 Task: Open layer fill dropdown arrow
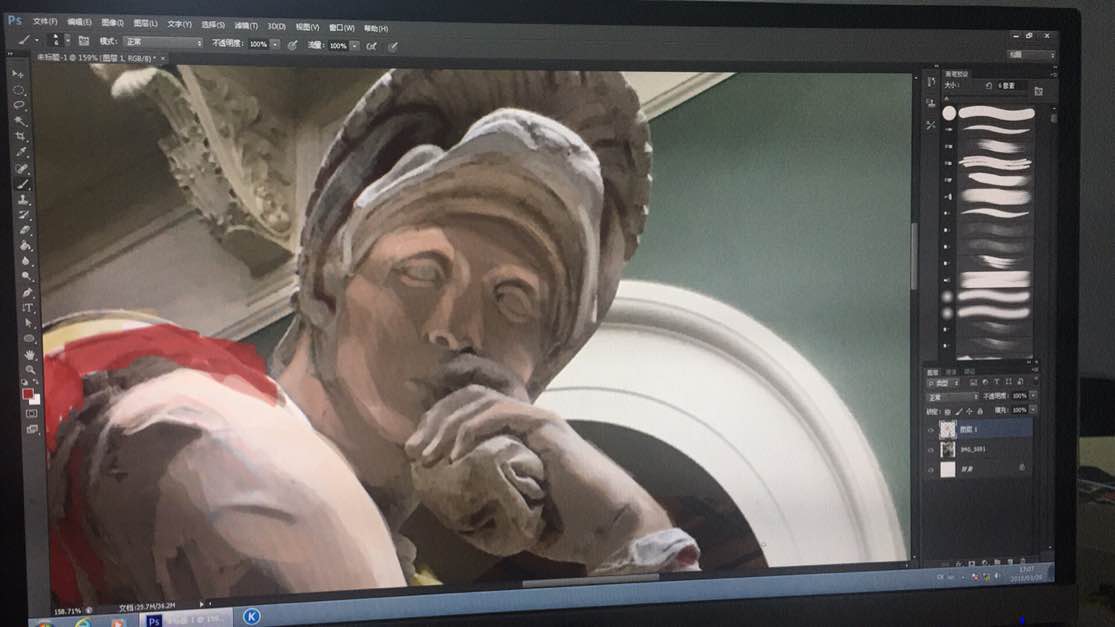click(1033, 410)
